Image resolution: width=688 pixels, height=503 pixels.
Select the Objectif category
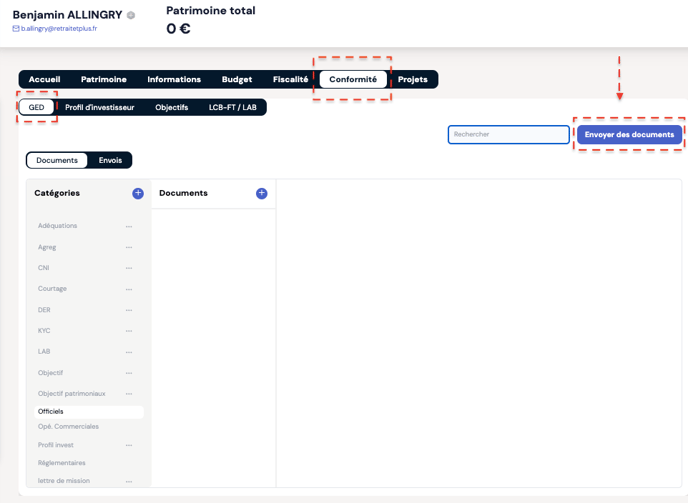coord(50,373)
